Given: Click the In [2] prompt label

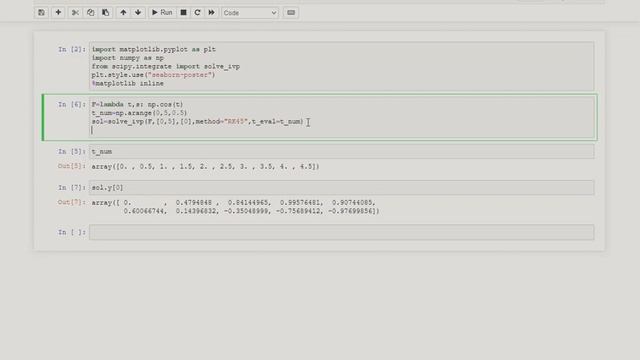Looking at the screenshot, I should (x=72, y=49).
